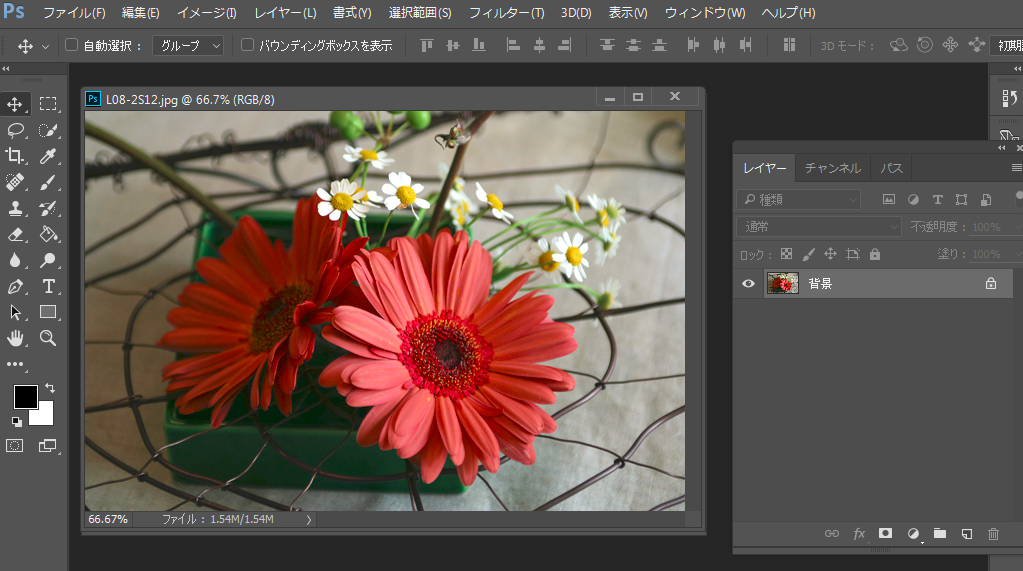
Task: Select the Eyedropper tool
Action: coord(47,156)
